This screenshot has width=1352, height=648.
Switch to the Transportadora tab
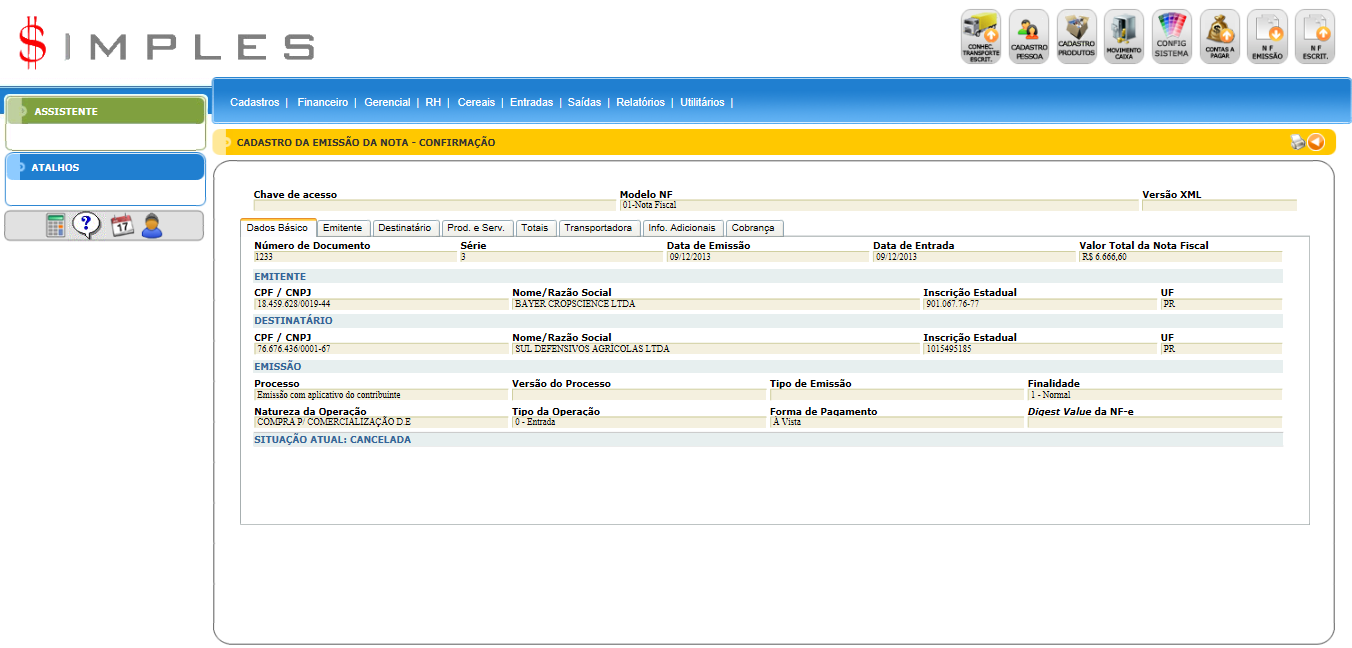(598, 228)
